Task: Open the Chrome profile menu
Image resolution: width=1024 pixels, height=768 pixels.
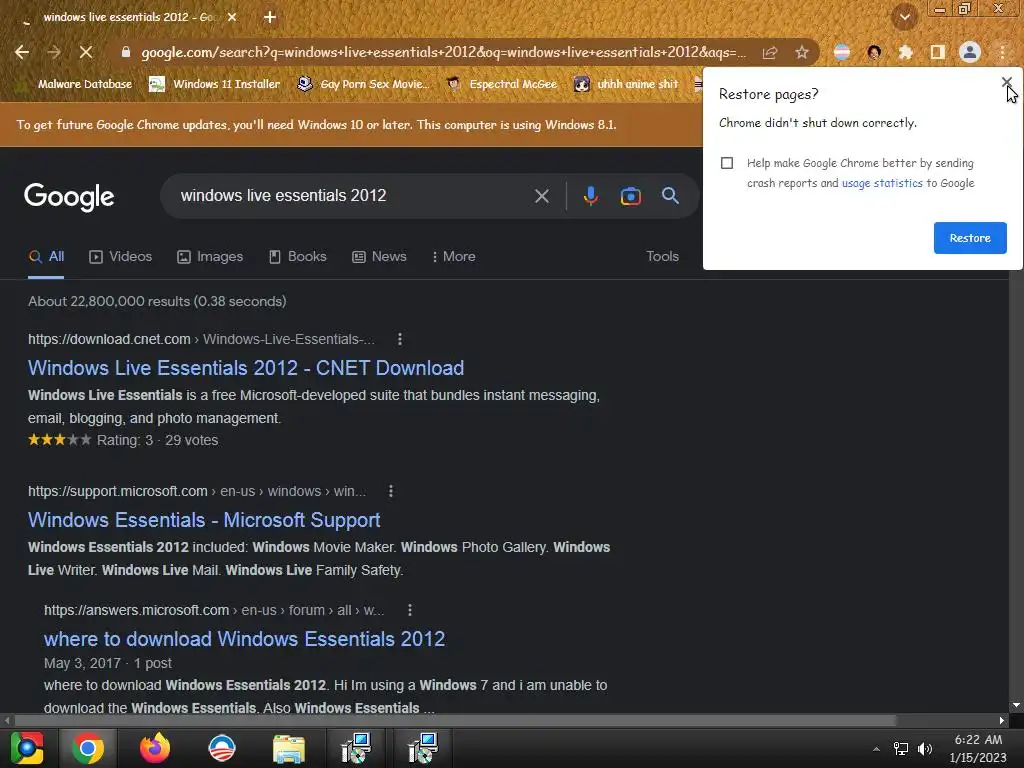Action: [x=970, y=52]
